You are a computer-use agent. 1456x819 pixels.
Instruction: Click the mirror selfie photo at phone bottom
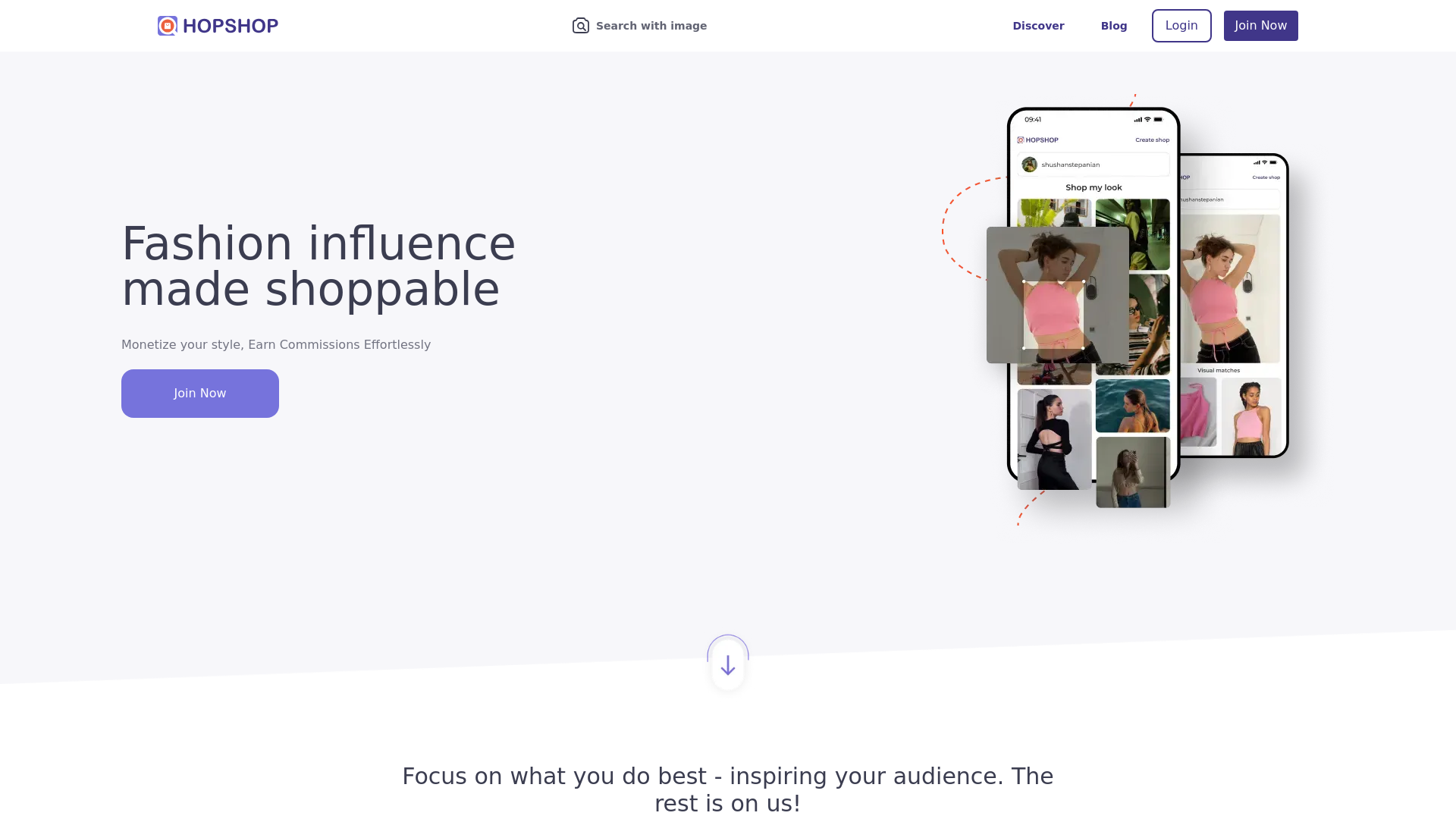[x=1133, y=472]
